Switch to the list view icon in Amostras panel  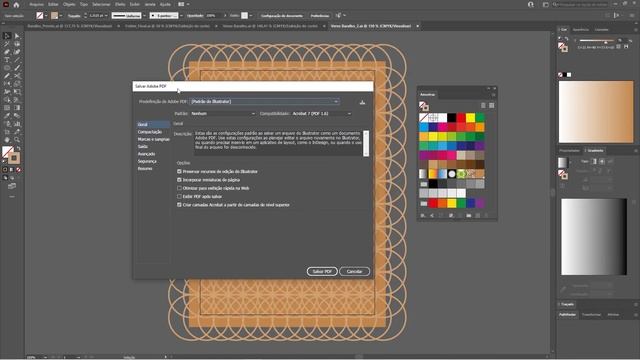pos(483,105)
